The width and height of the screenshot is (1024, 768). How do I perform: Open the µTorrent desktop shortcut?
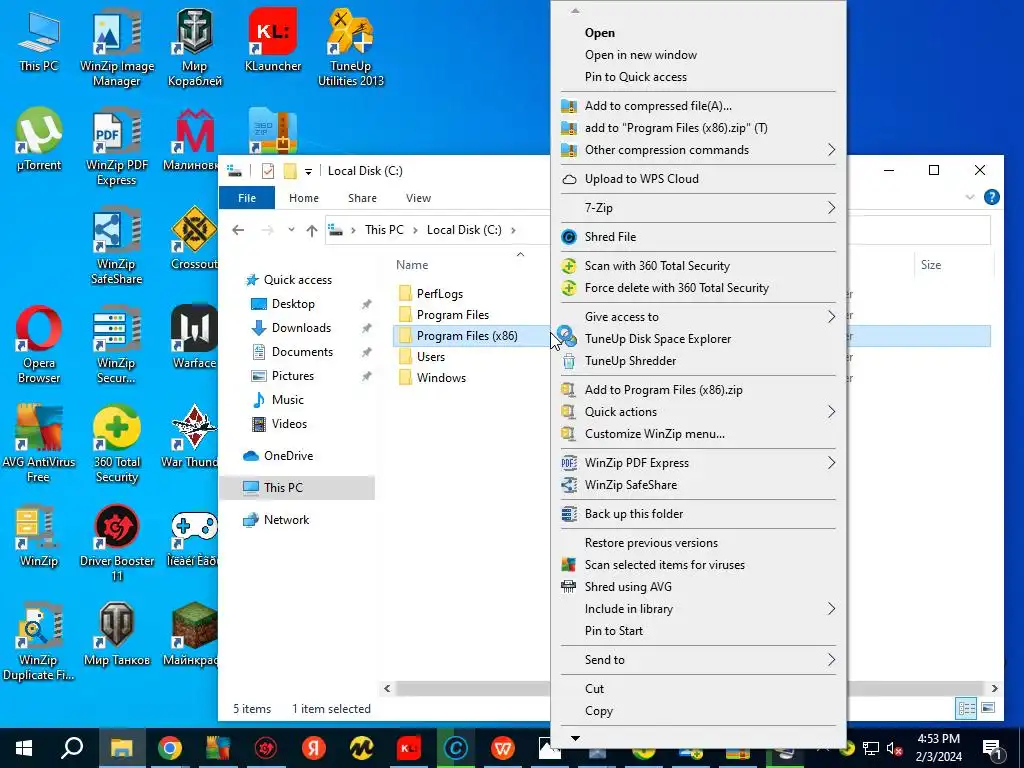(39, 138)
